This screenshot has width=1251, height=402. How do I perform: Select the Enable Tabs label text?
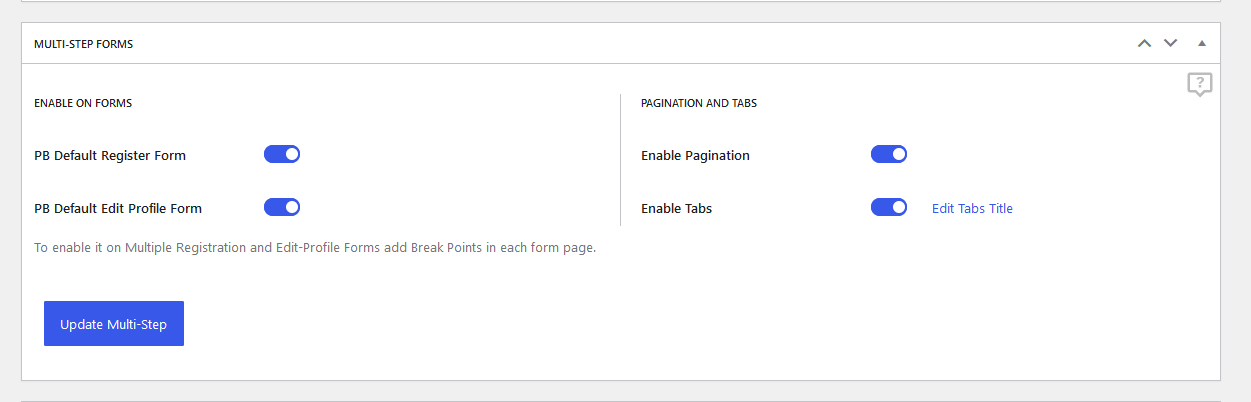(x=676, y=208)
